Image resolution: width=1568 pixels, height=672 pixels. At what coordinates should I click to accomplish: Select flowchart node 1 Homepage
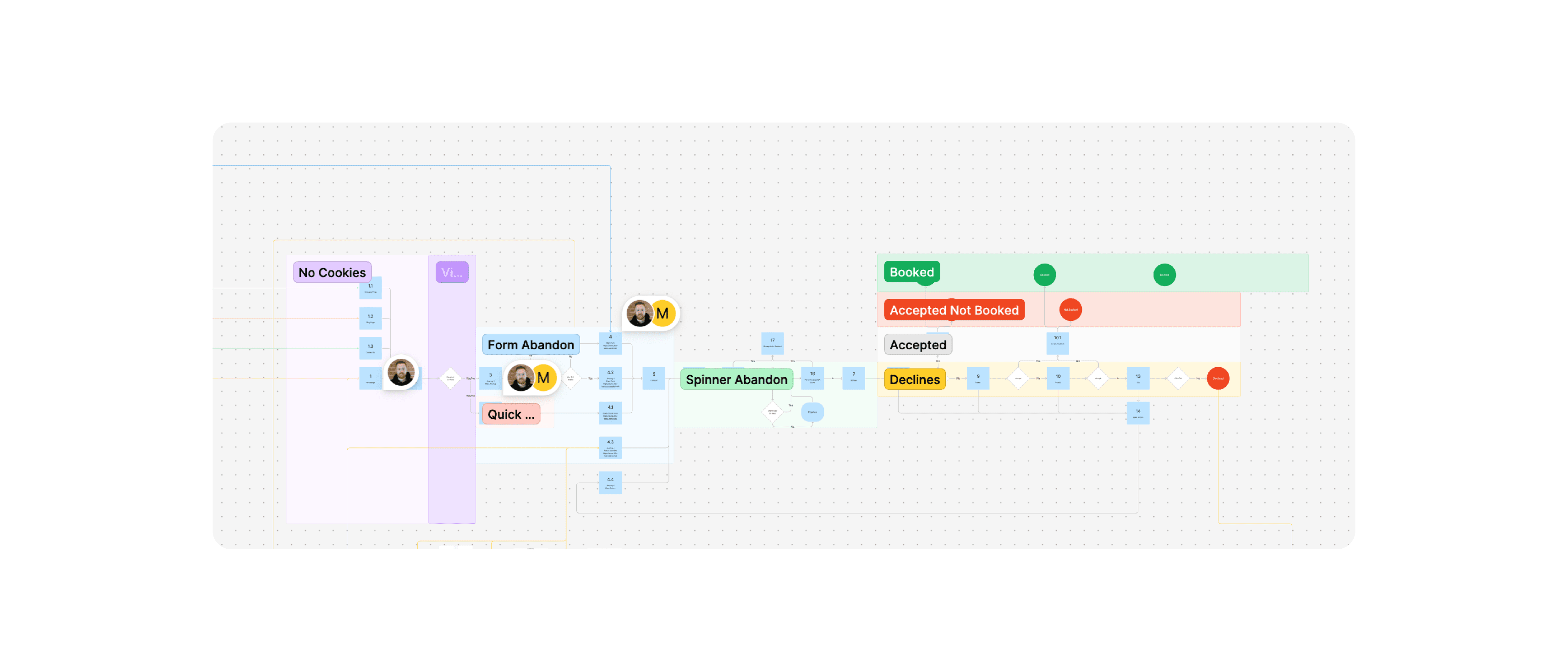pyautogui.click(x=370, y=378)
